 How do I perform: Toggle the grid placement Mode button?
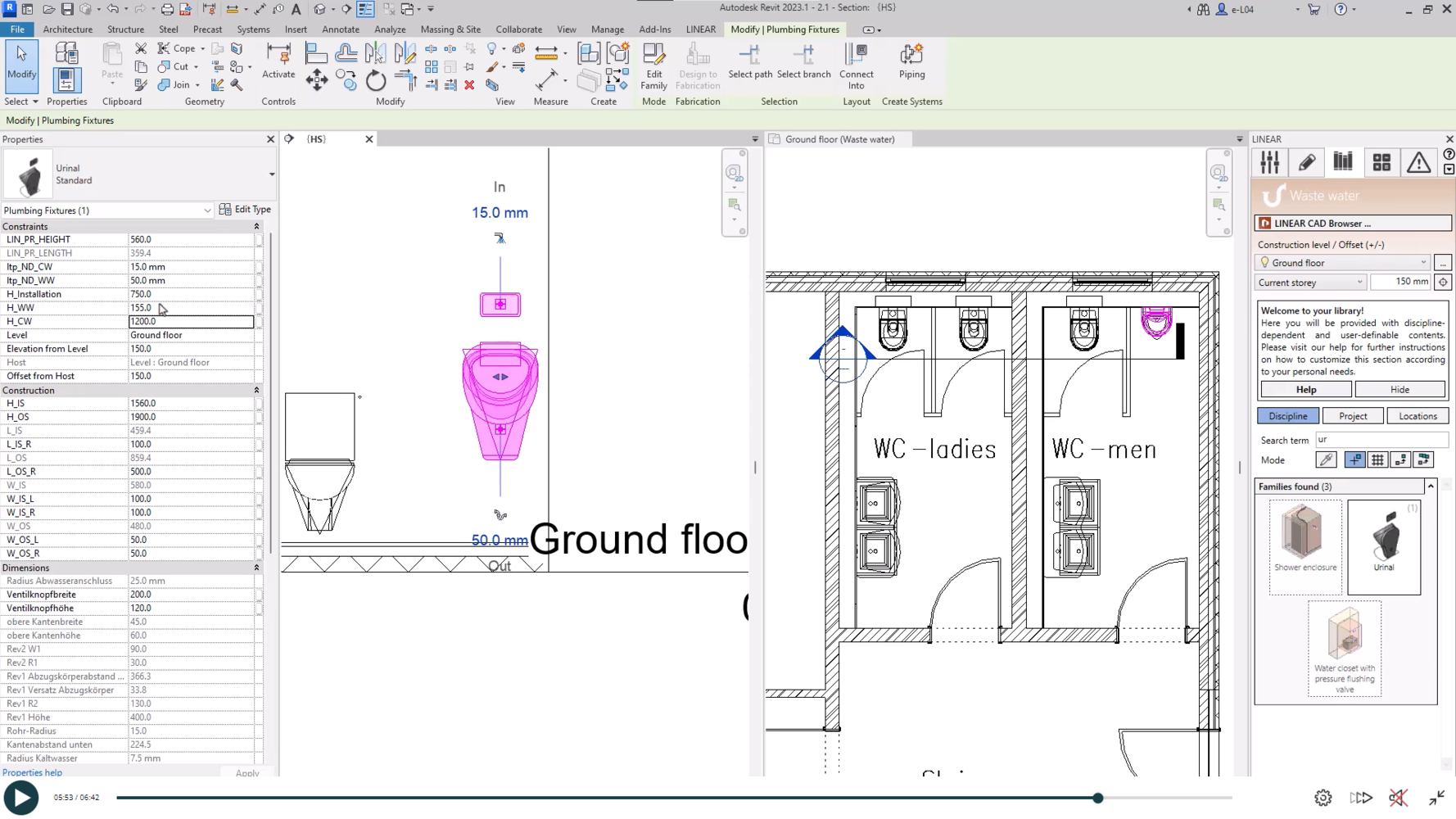[1378, 460]
